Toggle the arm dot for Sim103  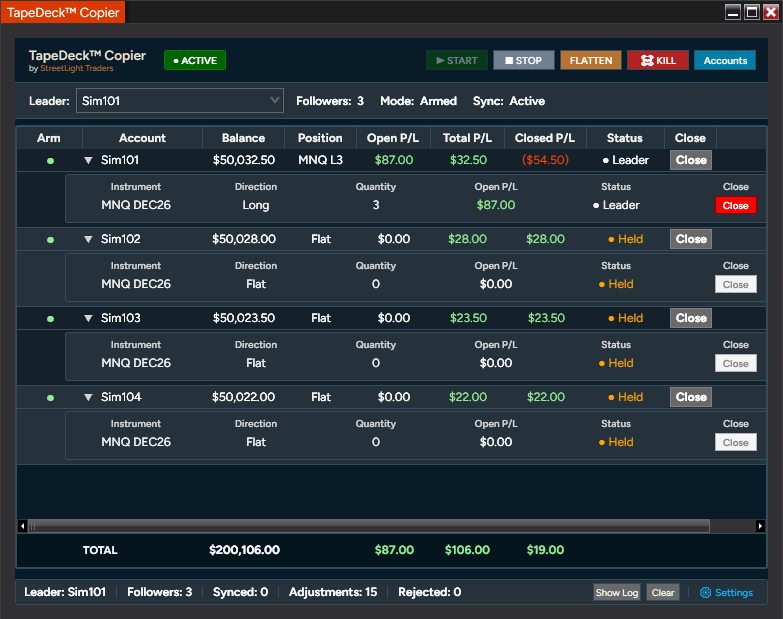[x=50, y=318]
